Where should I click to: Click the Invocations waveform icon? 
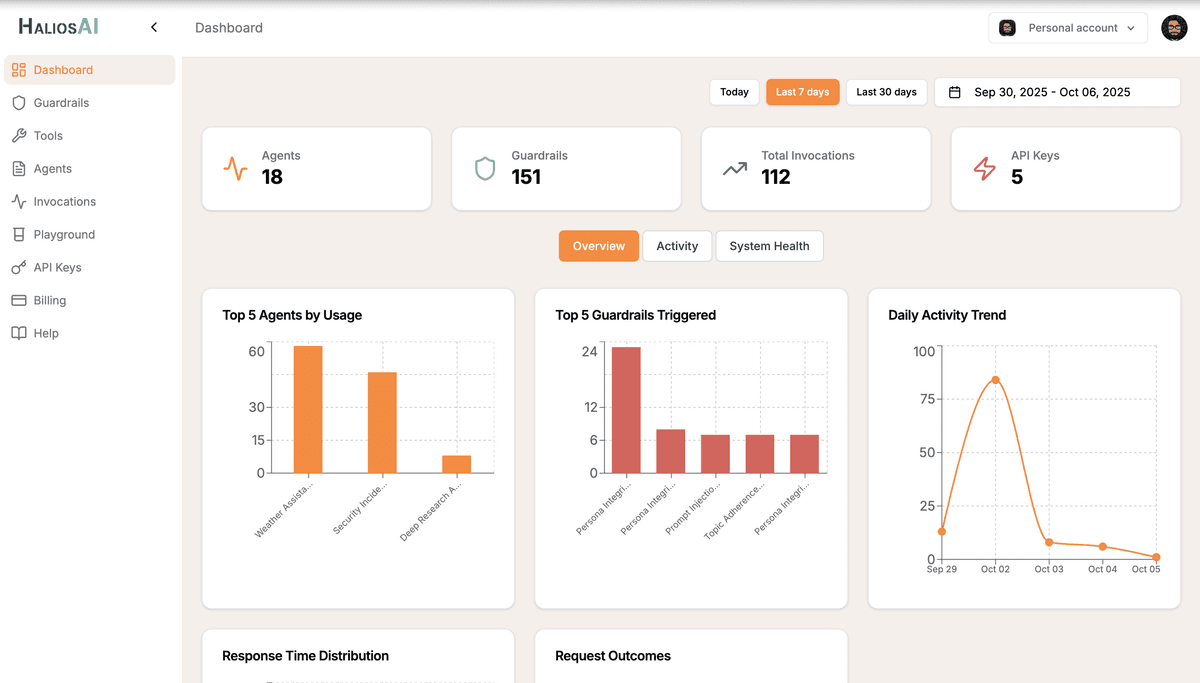[18, 201]
